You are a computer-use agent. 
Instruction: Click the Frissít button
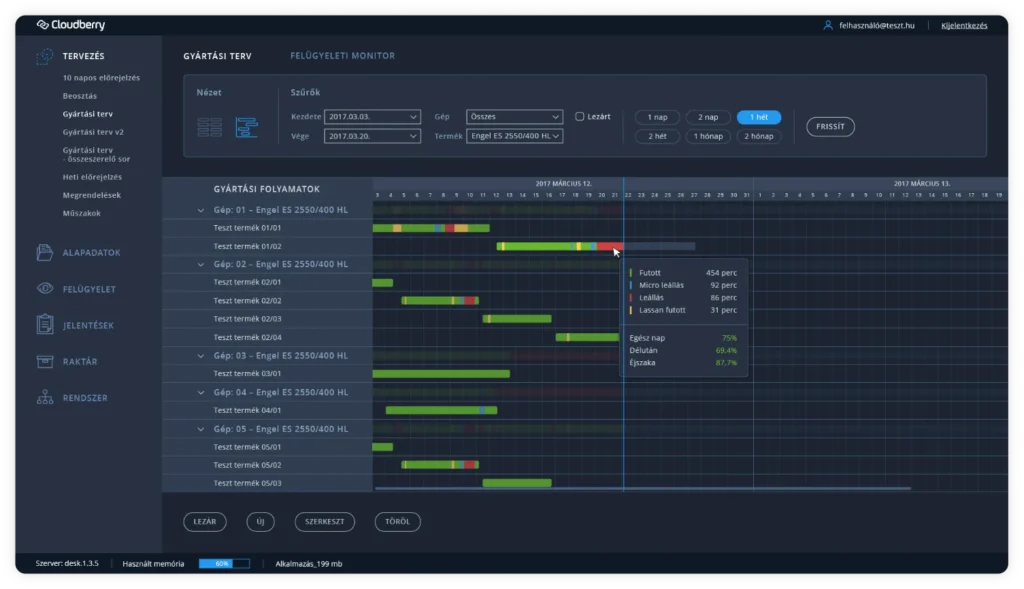(830, 127)
